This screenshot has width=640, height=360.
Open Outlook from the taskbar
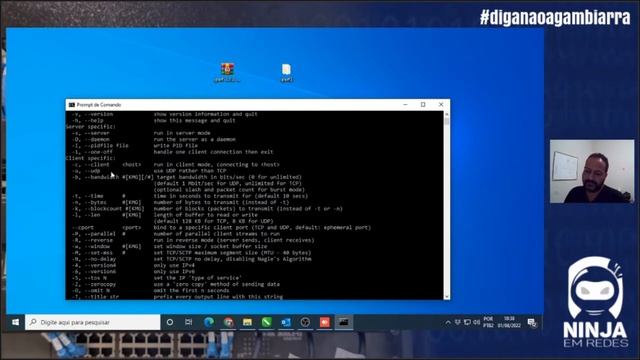tap(286, 322)
